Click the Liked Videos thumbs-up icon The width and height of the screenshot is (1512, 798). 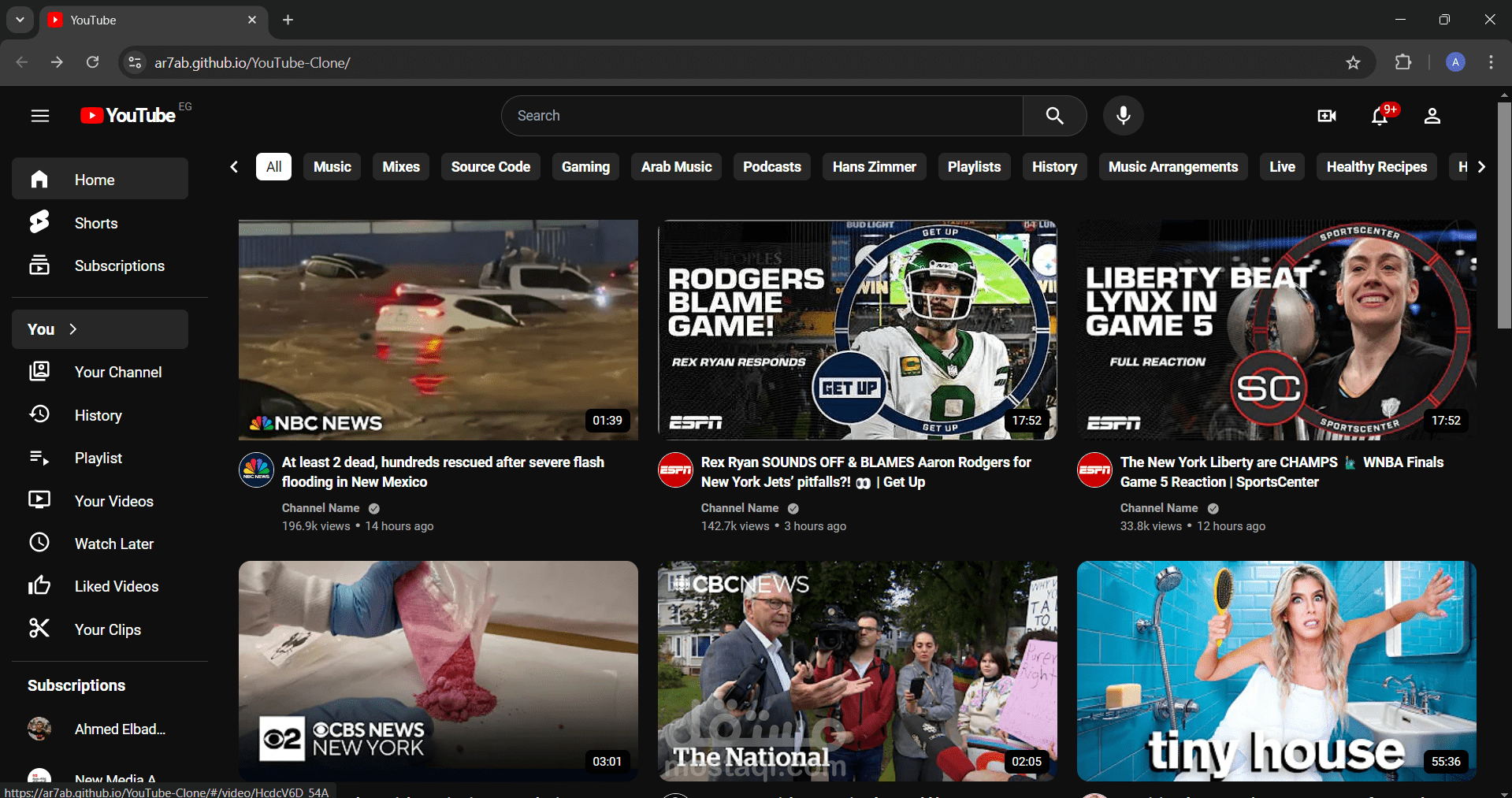tap(39, 585)
